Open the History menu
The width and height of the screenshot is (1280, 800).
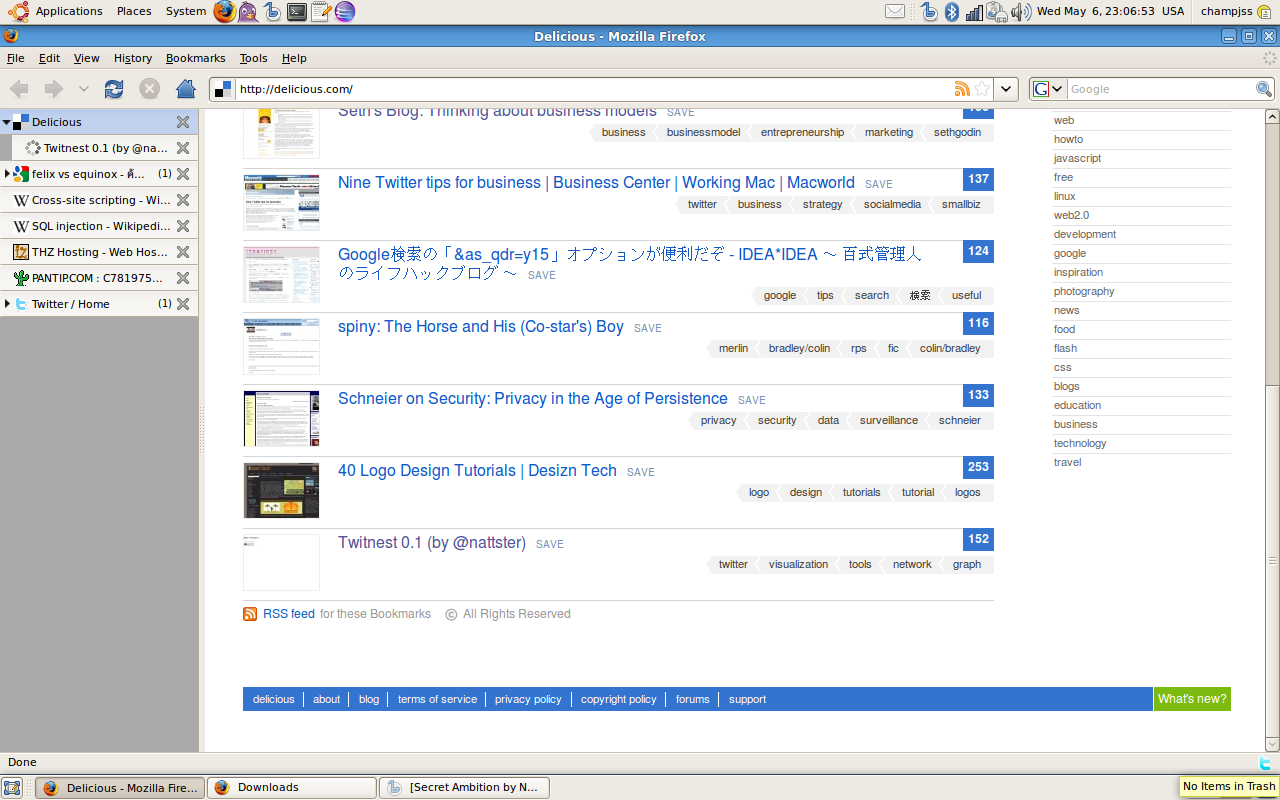pyautogui.click(x=133, y=58)
